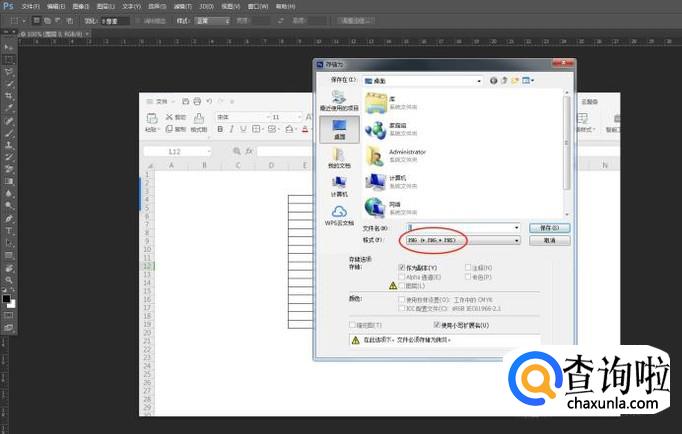
Task: Open the 保存在 location dropdown
Action: (423, 81)
